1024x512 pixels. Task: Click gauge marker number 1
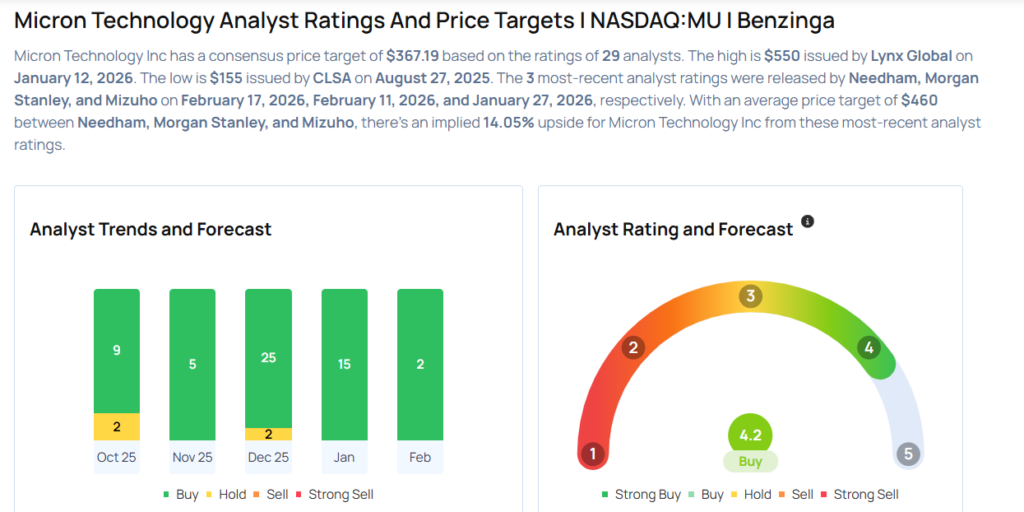click(x=593, y=455)
